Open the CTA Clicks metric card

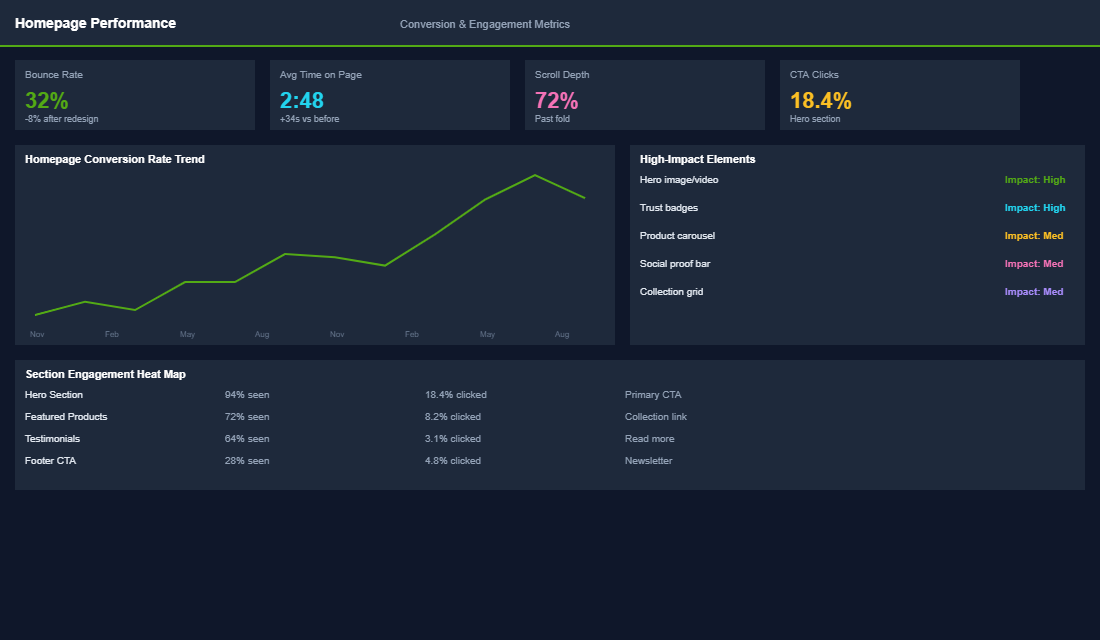900,95
